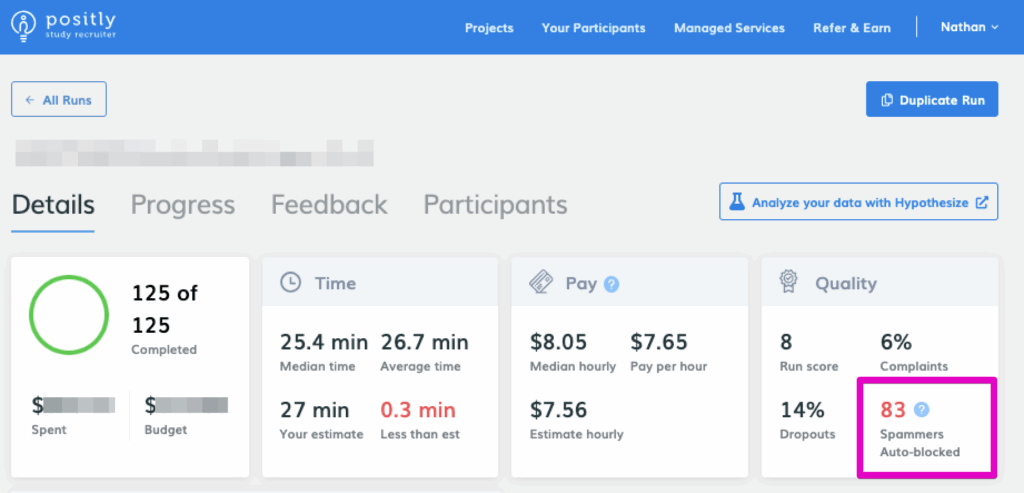The height and width of the screenshot is (493, 1024).
Task: Go back via All Runs button
Action: pyautogui.click(x=59, y=100)
